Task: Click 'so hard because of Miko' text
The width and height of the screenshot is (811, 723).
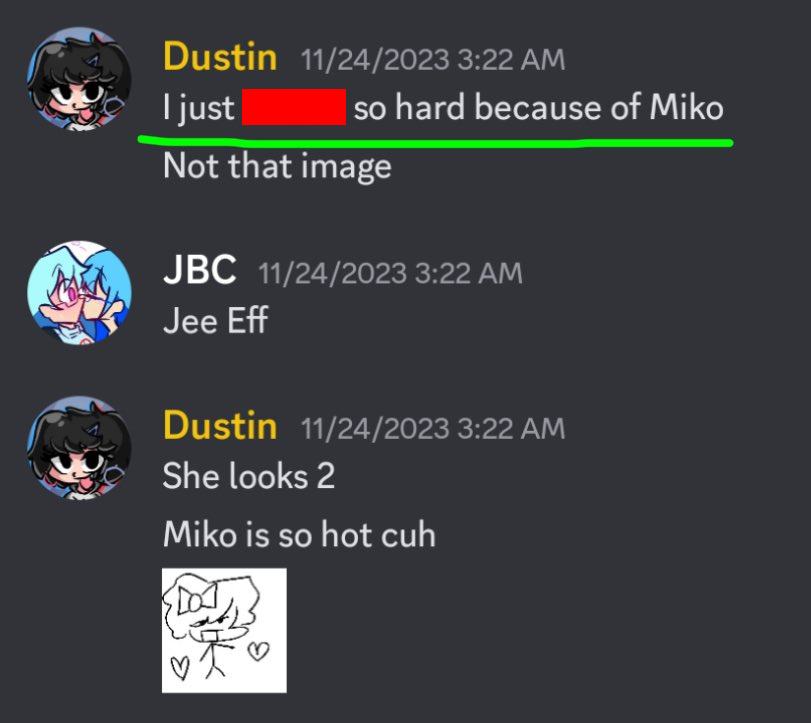Action: (x=538, y=108)
